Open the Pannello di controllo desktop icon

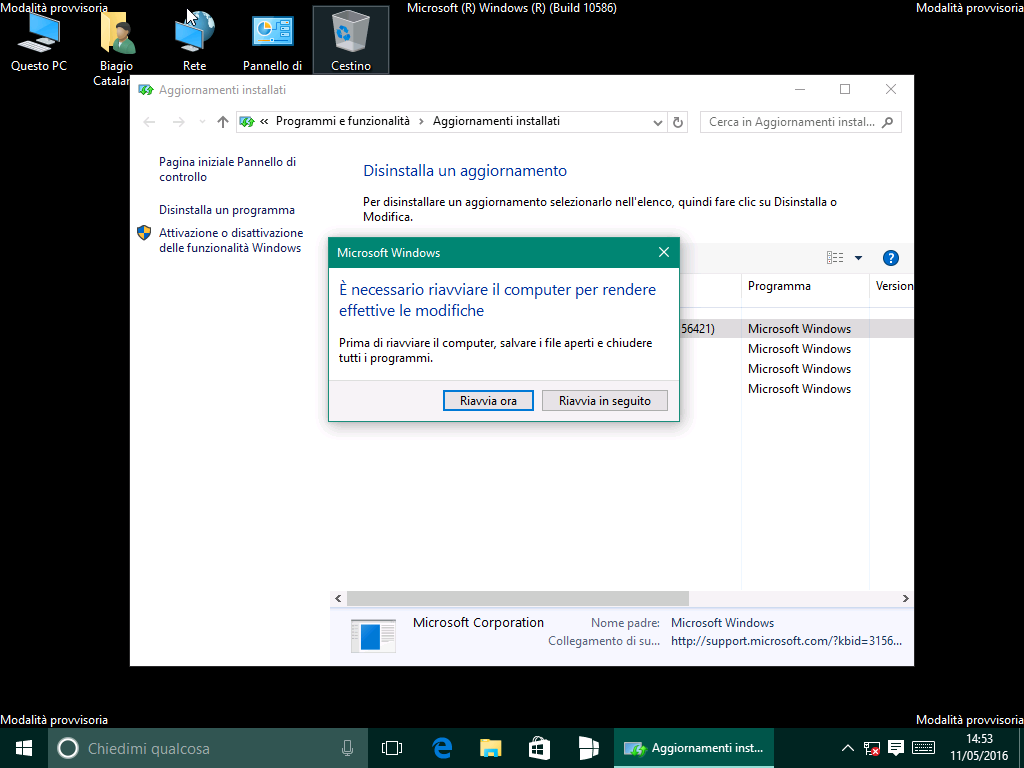tap(272, 40)
